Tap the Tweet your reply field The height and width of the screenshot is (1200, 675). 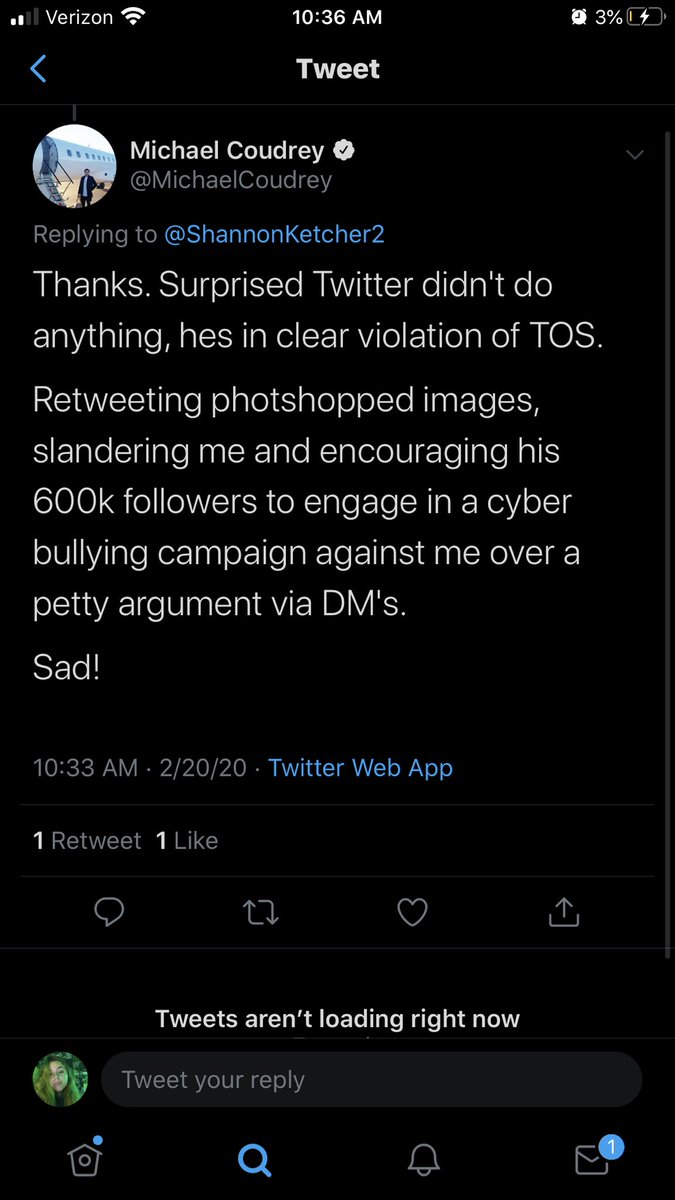point(370,1080)
